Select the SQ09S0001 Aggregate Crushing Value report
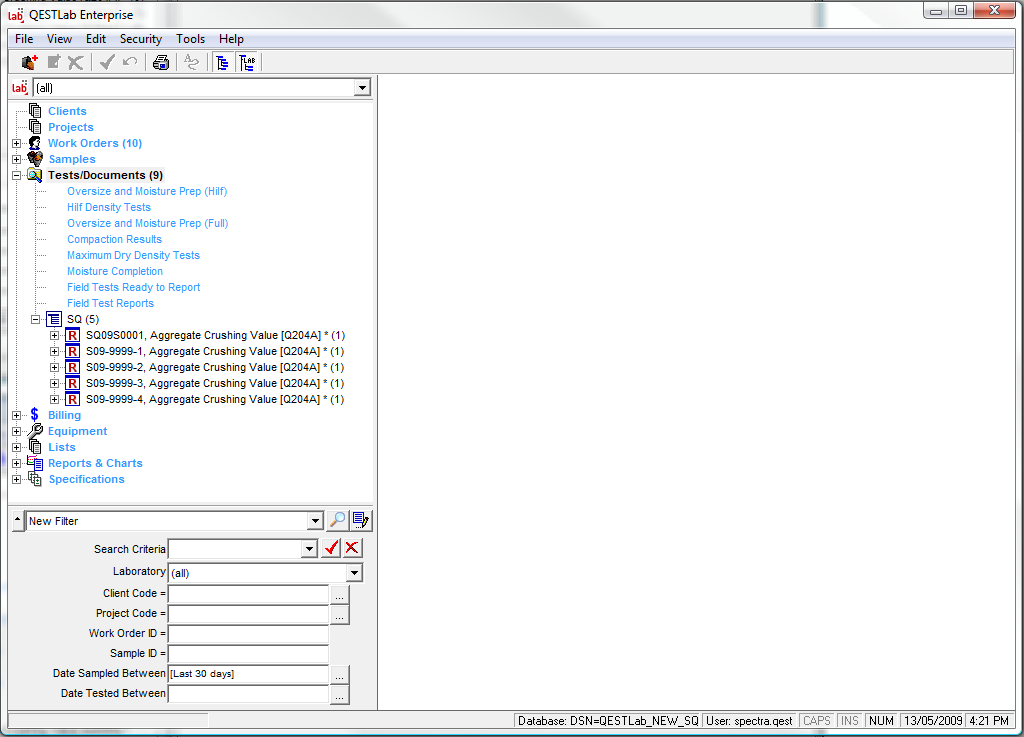 point(214,335)
